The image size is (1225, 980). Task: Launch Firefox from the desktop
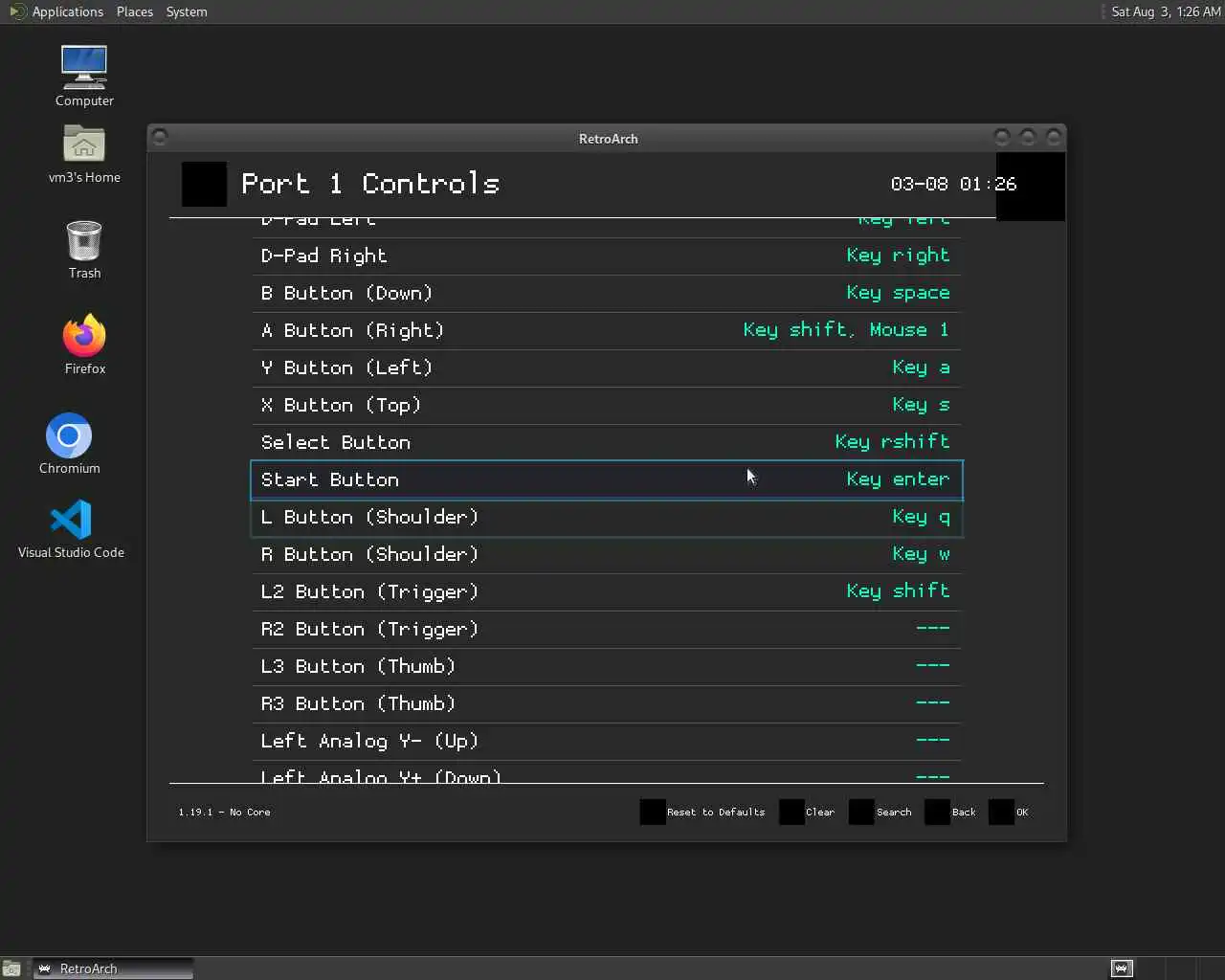[84, 345]
